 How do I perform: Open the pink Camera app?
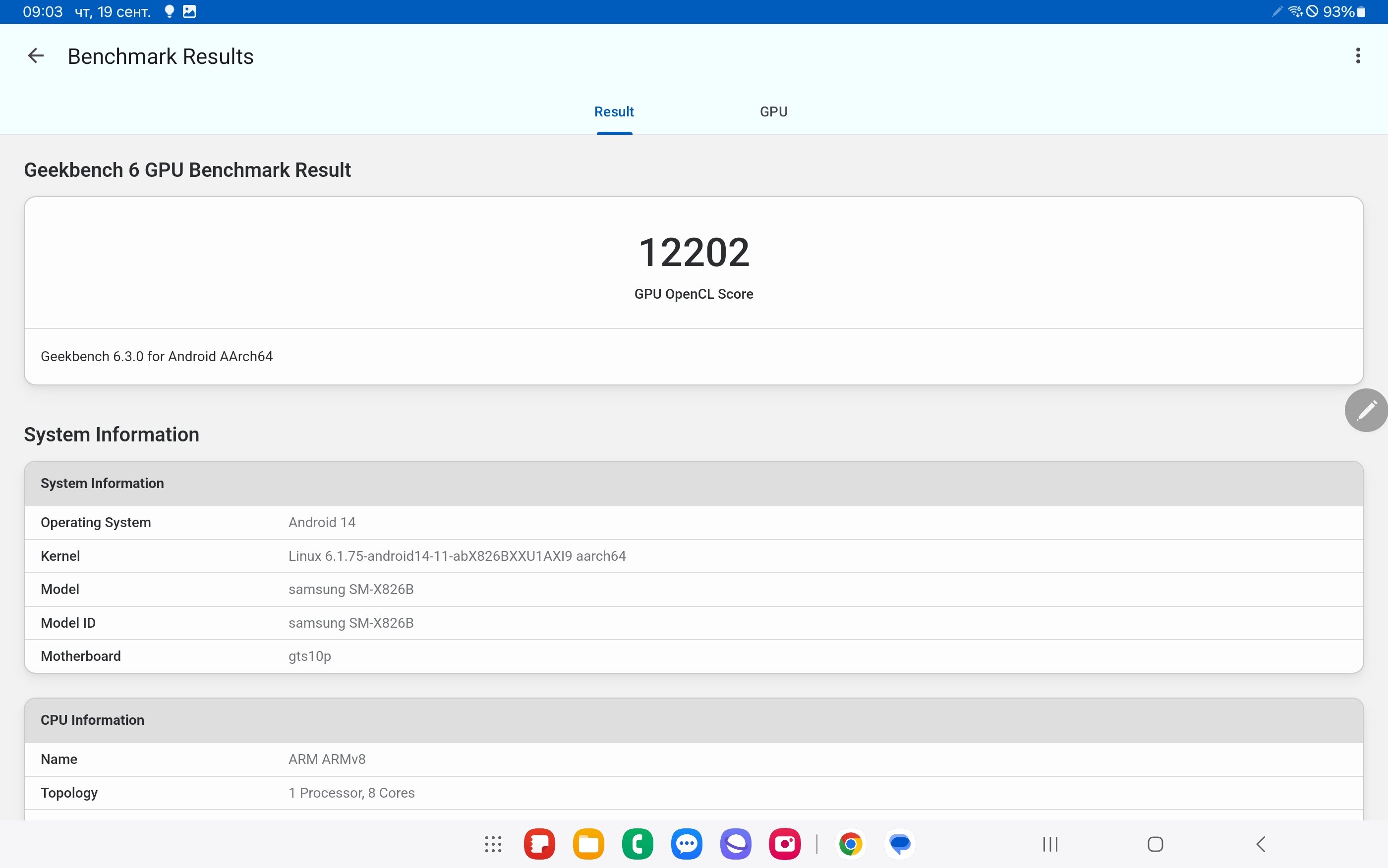click(x=784, y=844)
